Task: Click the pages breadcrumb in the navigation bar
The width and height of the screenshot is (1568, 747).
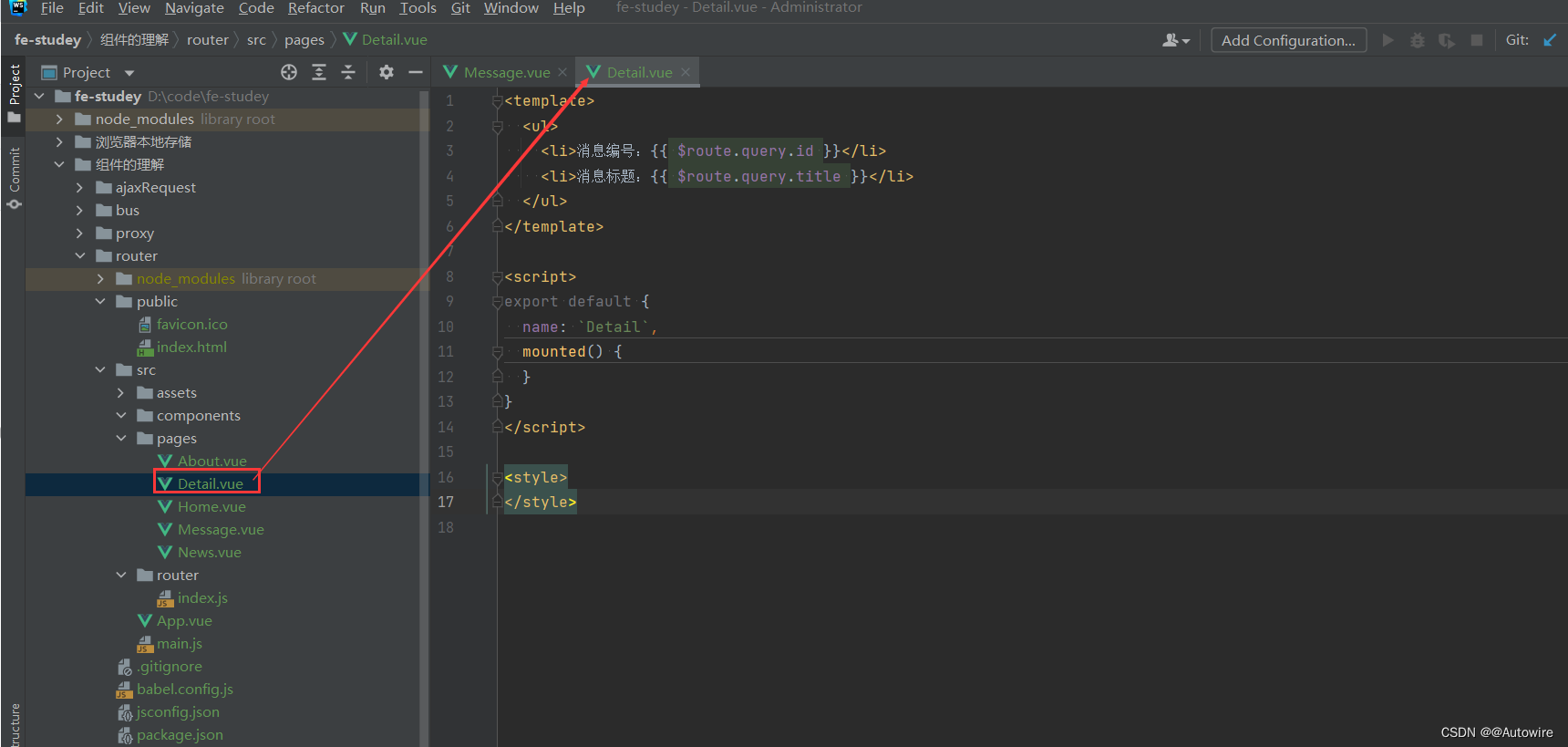Action: [x=304, y=40]
